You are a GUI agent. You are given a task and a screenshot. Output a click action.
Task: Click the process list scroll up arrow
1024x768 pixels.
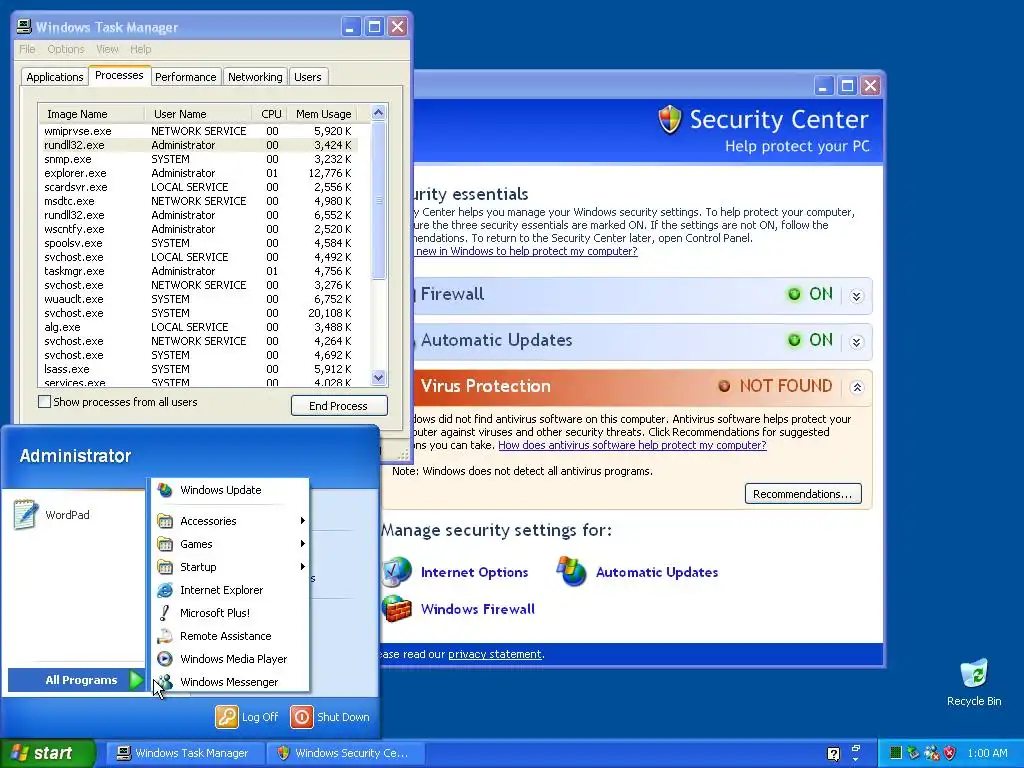378,113
